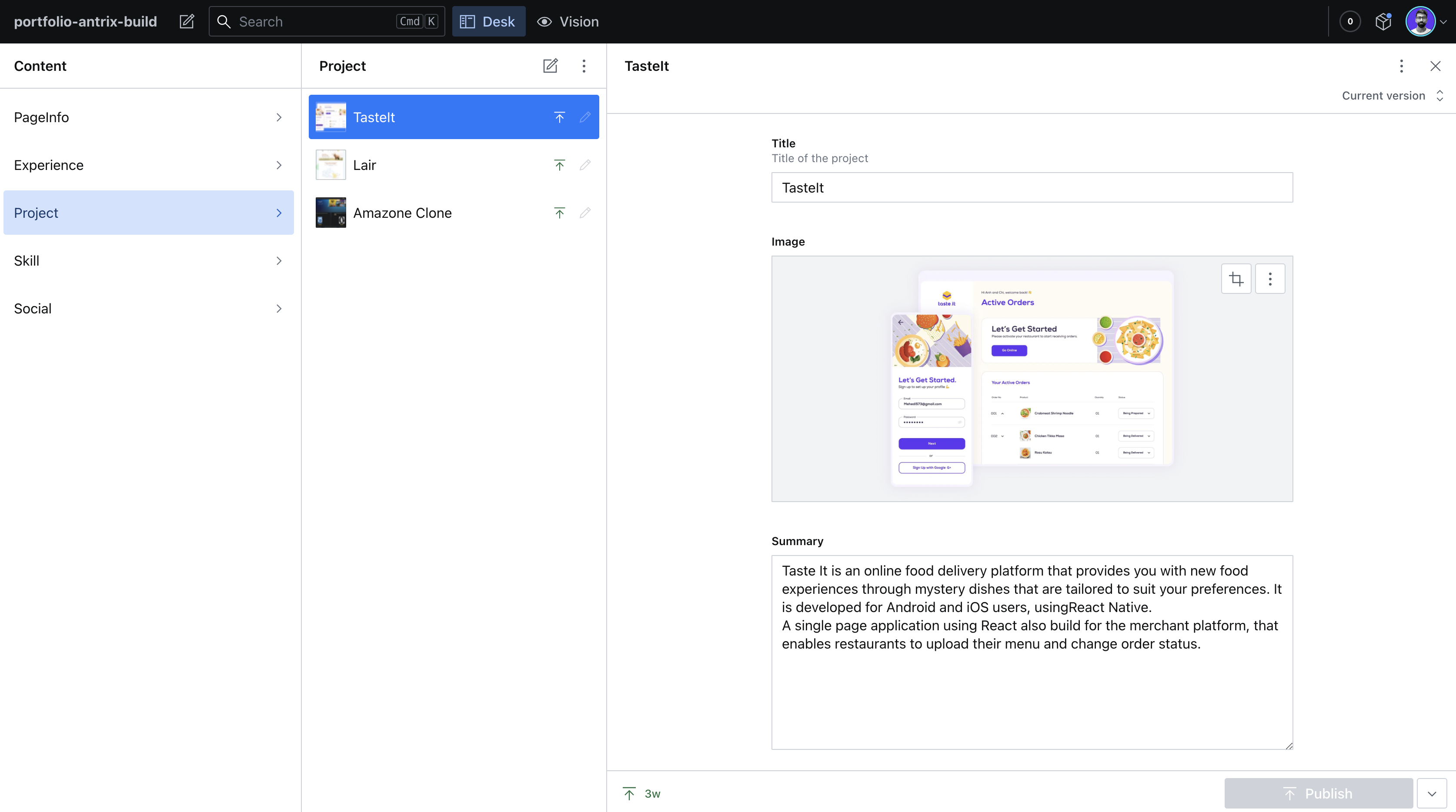The width and height of the screenshot is (1456, 812).
Task: Click inside the Title input field
Action: (x=1032, y=187)
